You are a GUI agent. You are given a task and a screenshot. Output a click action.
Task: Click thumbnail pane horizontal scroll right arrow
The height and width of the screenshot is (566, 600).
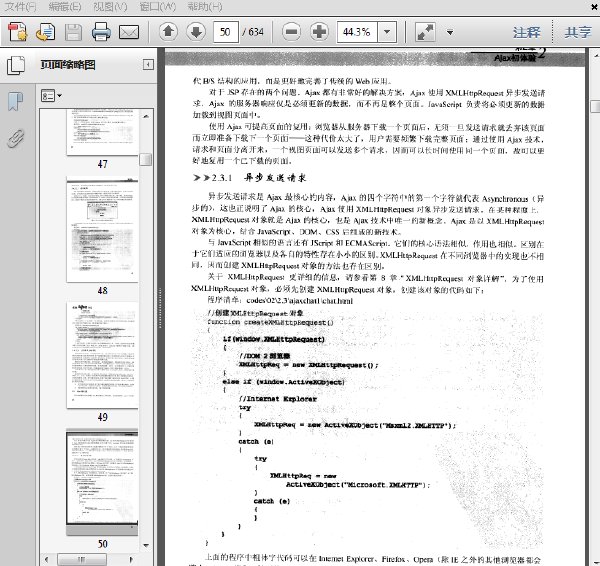131,559
